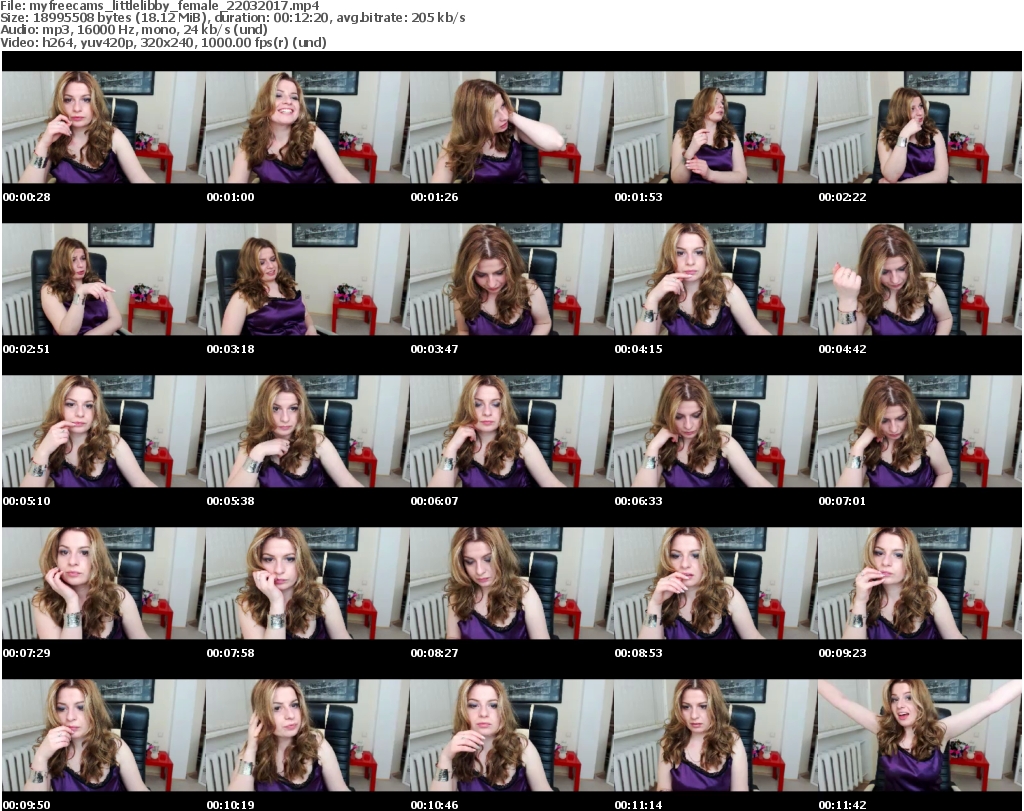Image resolution: width=1024 pixels, height=811 pixels.
Task: Select the thumbnail at 00:00:28
Action: 103,127
